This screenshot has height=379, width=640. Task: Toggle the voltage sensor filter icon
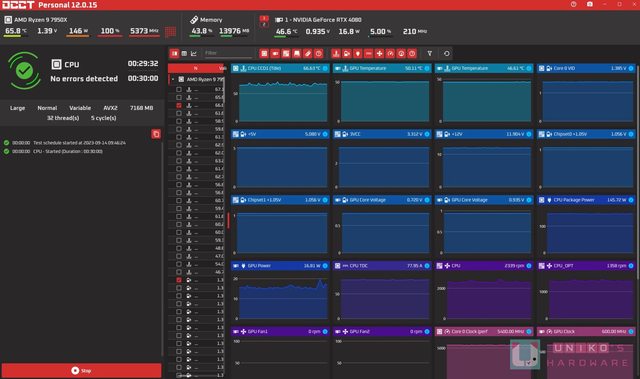(x=347, y=53)
